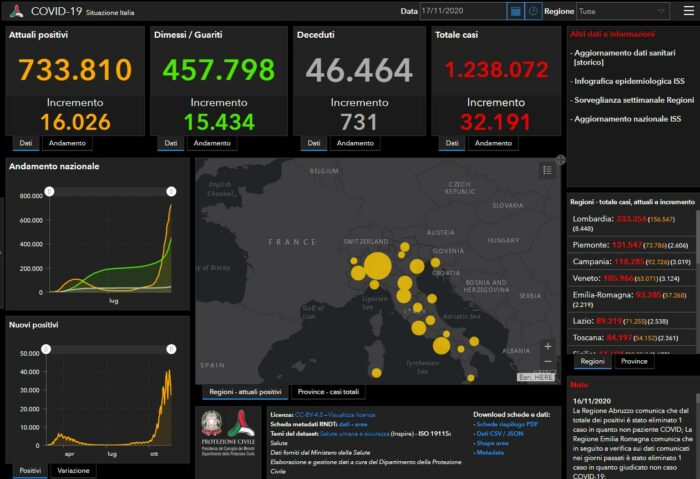
Task: Select Province tab in regions list
Action: tap(634, 361)
